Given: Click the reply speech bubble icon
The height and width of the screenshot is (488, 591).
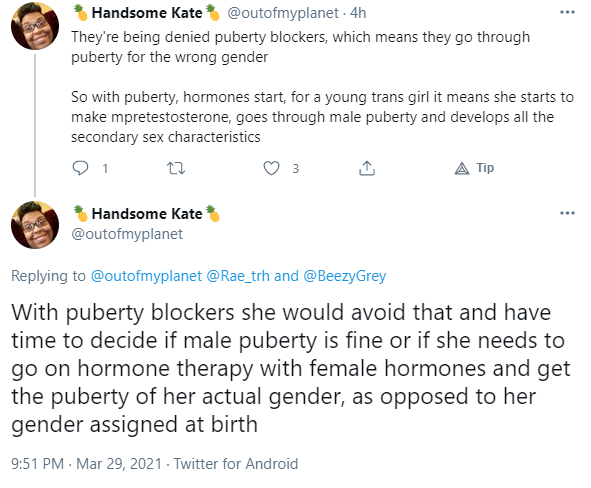Looking at the screenshot, I should pos(80,168).
